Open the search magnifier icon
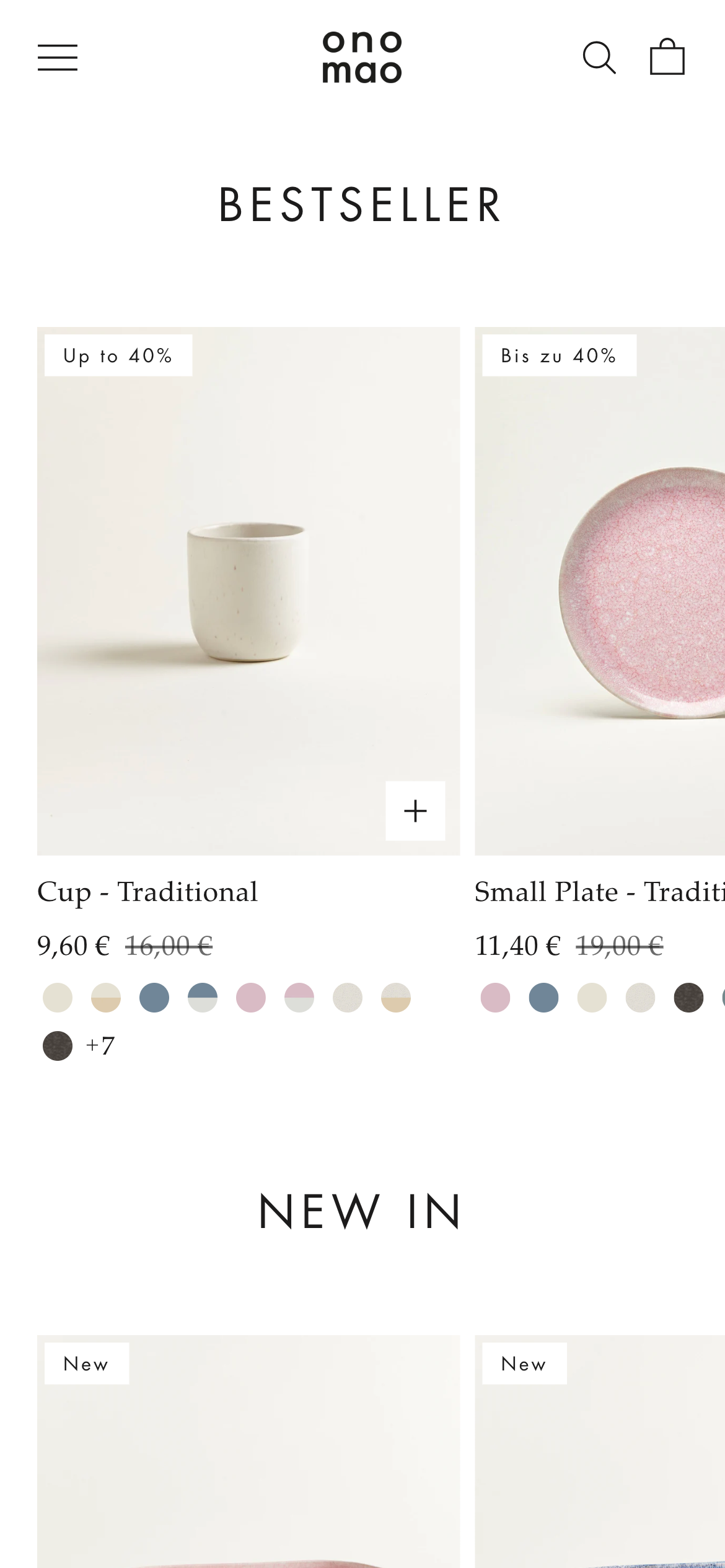The width and height of the screenshot is (725, 1568). point(599,58)
